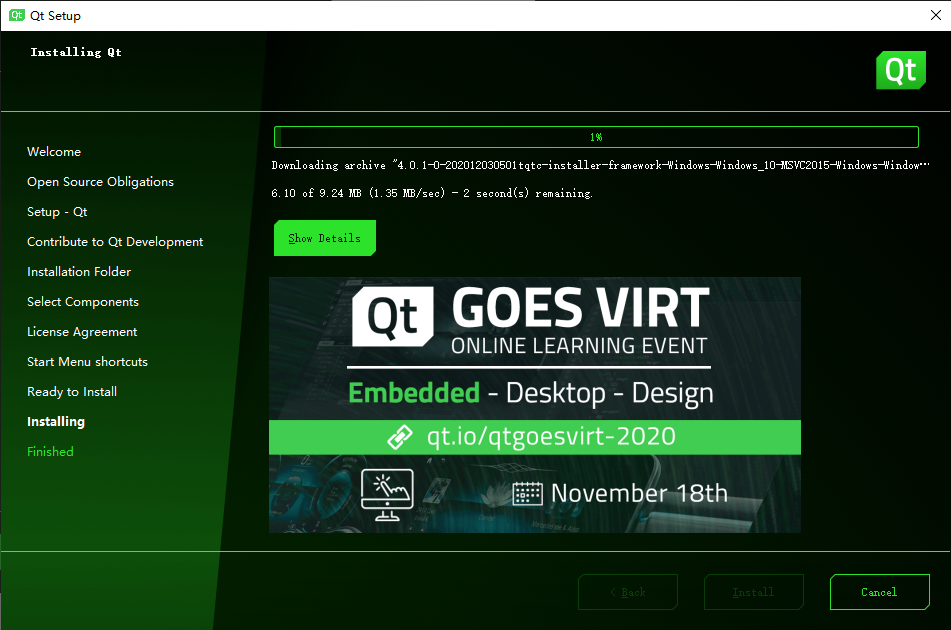Click the Qt logo in the top-right corner
Screen dimensions: 951x630
coord(900,70)
